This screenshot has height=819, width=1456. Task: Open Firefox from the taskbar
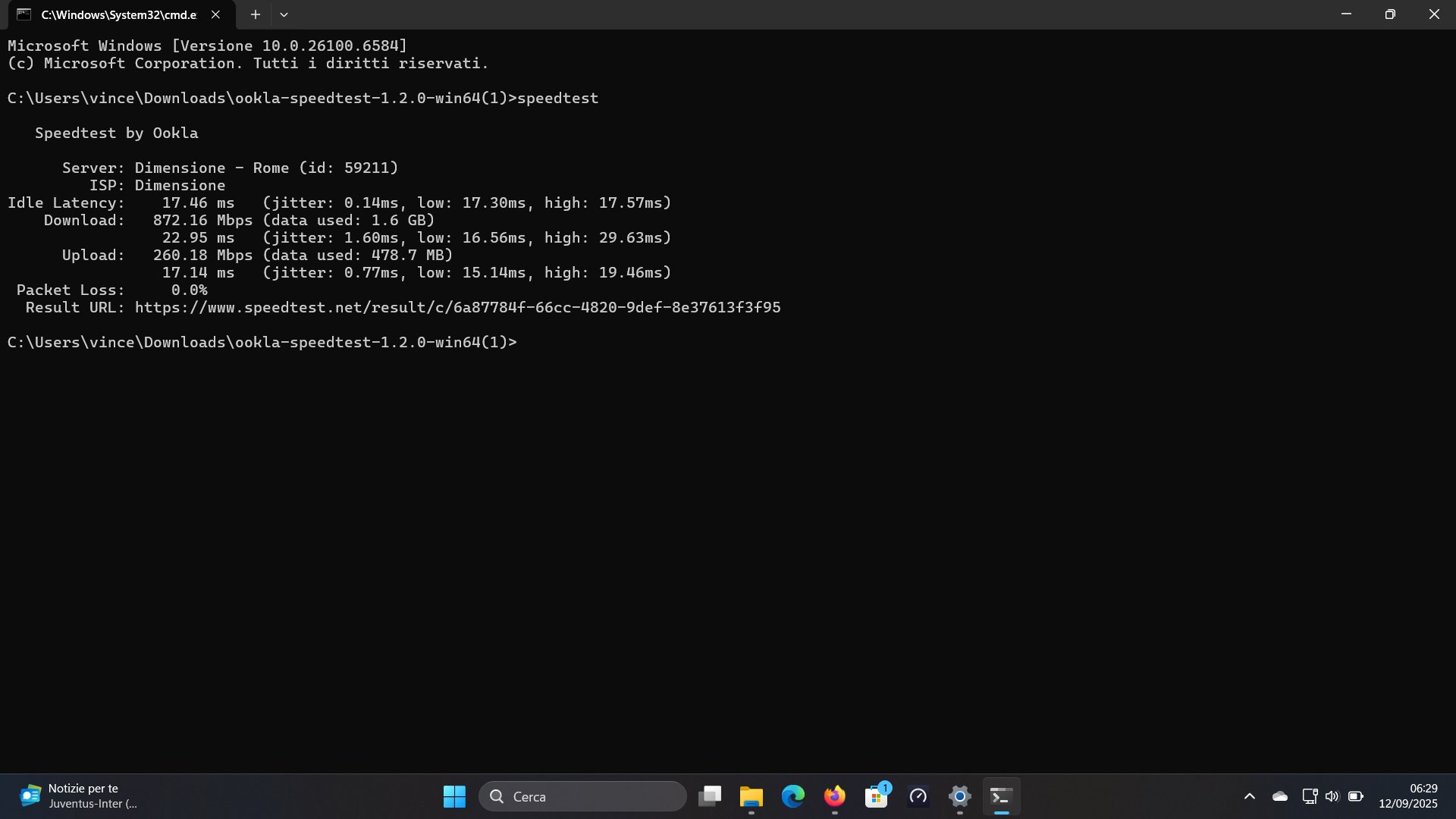pyautogui.click(x=834, y=796)
